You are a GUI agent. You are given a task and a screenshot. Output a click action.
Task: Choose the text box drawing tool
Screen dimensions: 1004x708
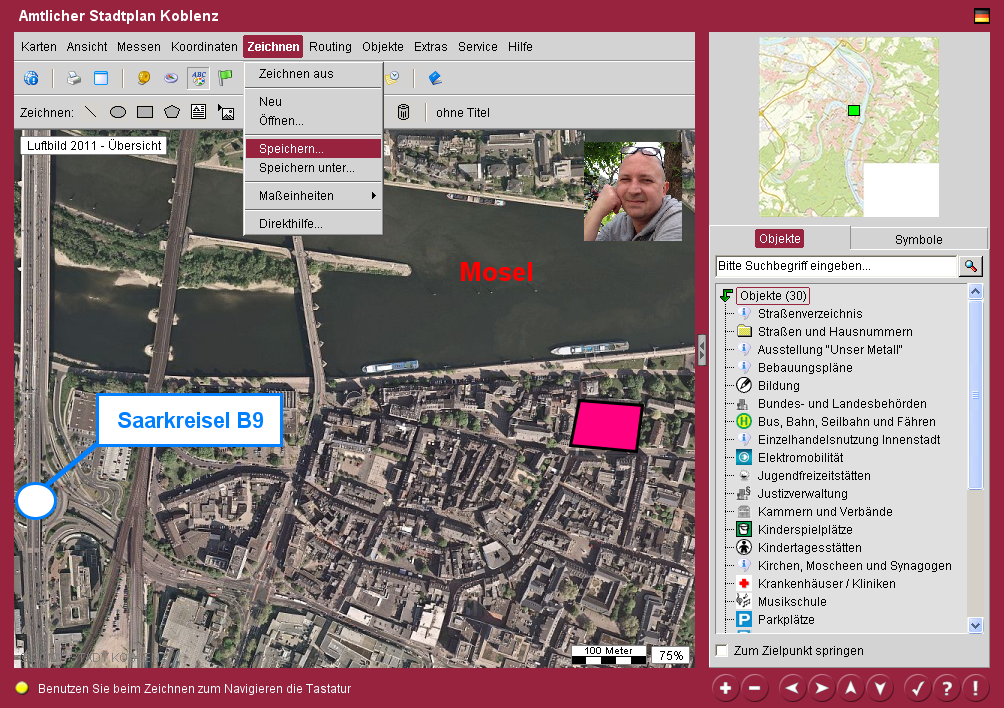point(198,112)
